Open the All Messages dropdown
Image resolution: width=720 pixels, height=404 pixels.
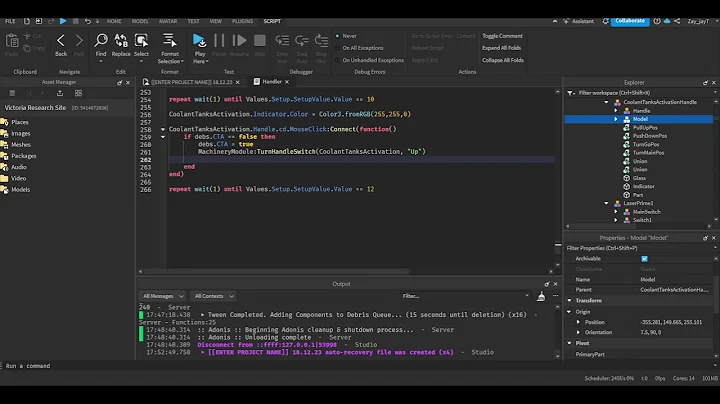click(x=163, y=296)
